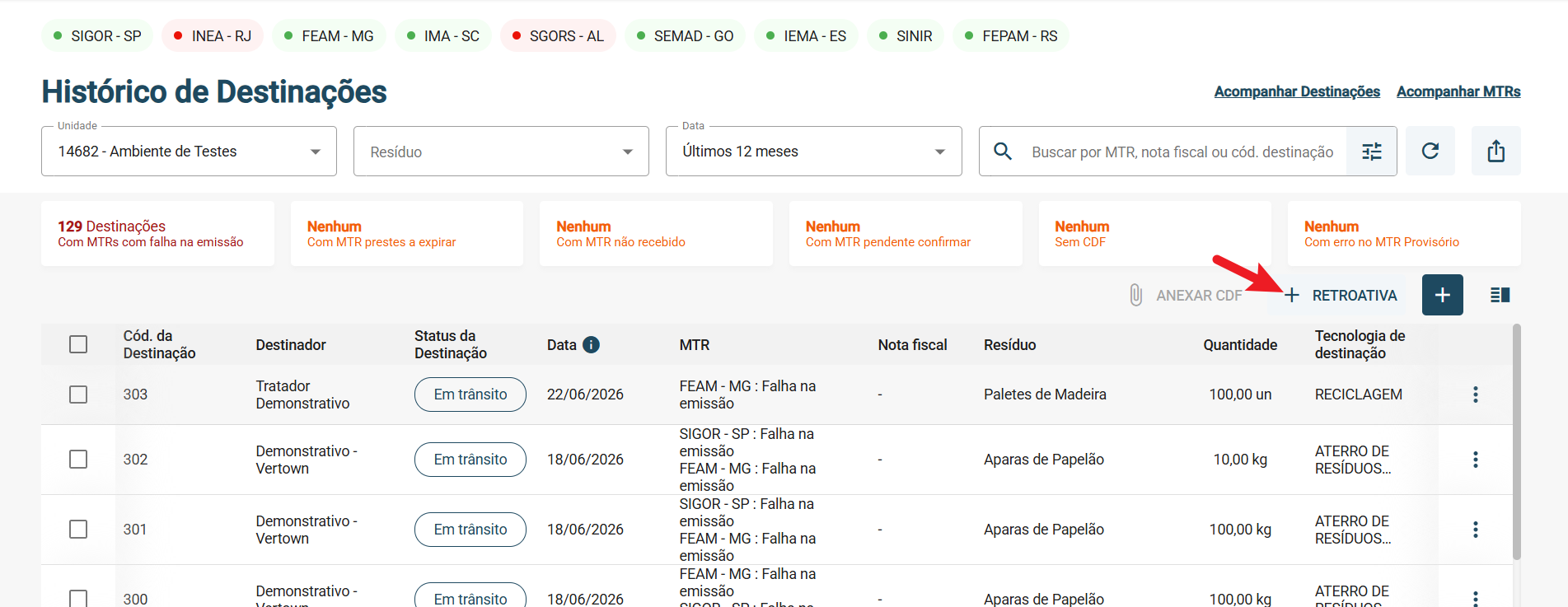
Task: Open row options for destination 302
Action: point(1476,460)
